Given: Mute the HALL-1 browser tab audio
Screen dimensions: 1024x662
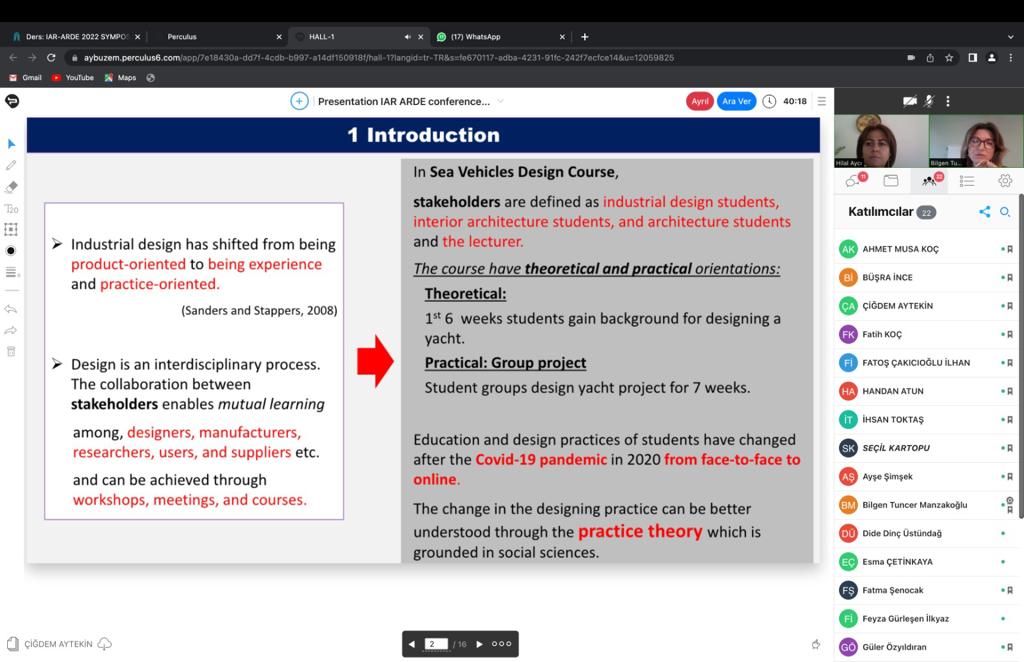Looking at the screenshot, I should (x=407, y=37).
